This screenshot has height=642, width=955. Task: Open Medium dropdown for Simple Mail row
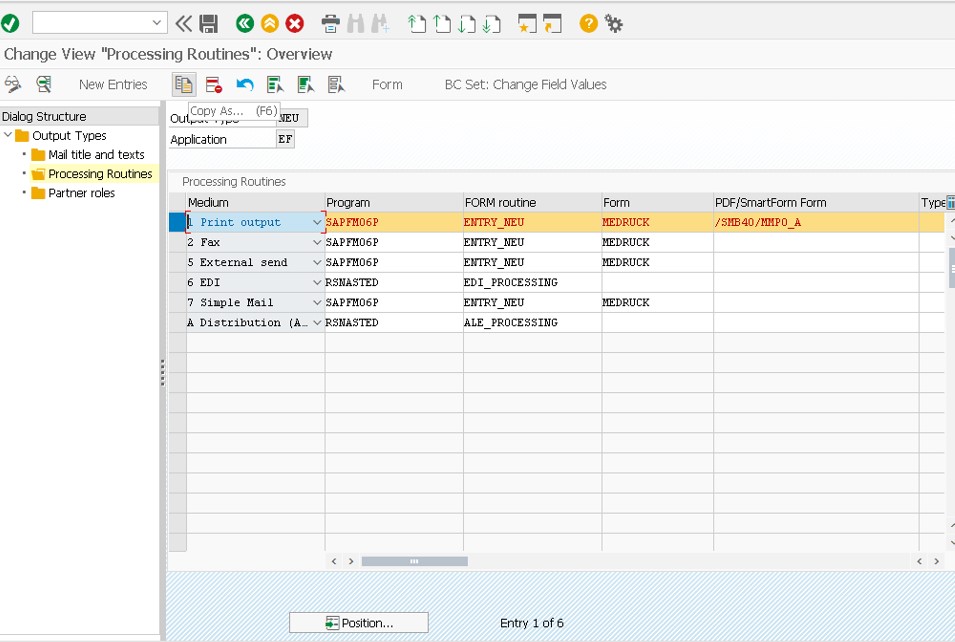click(x=317, y=303)
